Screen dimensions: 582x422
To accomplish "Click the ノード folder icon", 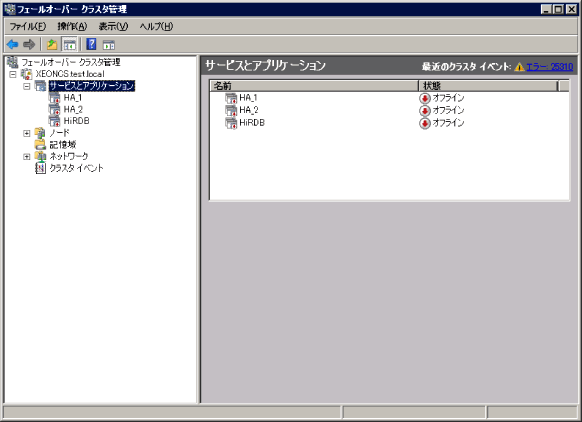I will (x=40, y=133).
